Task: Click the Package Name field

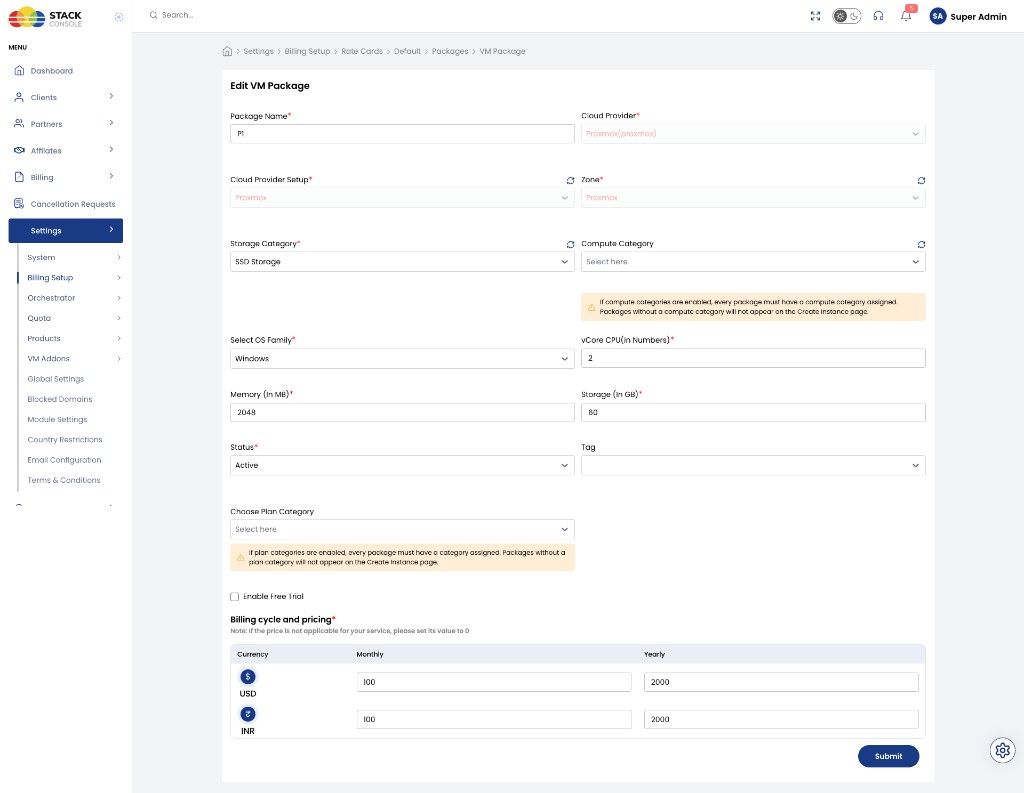Action: (402, 134)
